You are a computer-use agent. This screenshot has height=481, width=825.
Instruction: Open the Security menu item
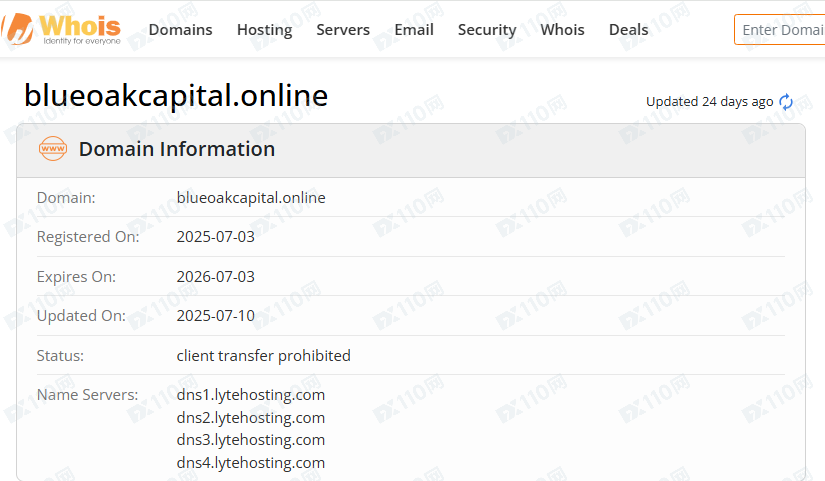click(x=487, y=30)
